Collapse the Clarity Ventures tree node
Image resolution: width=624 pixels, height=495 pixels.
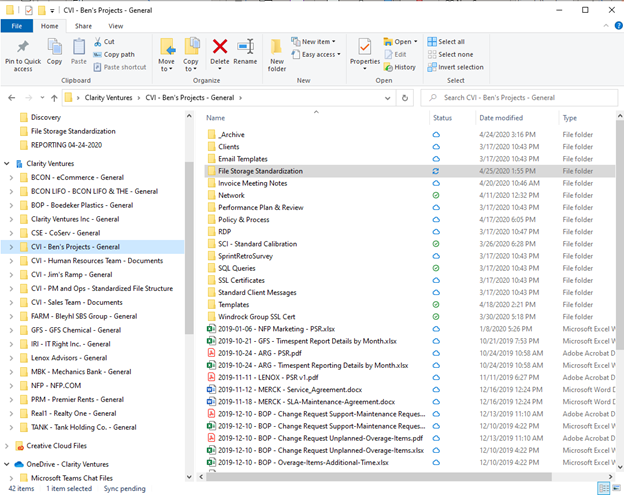coord(7,164)
